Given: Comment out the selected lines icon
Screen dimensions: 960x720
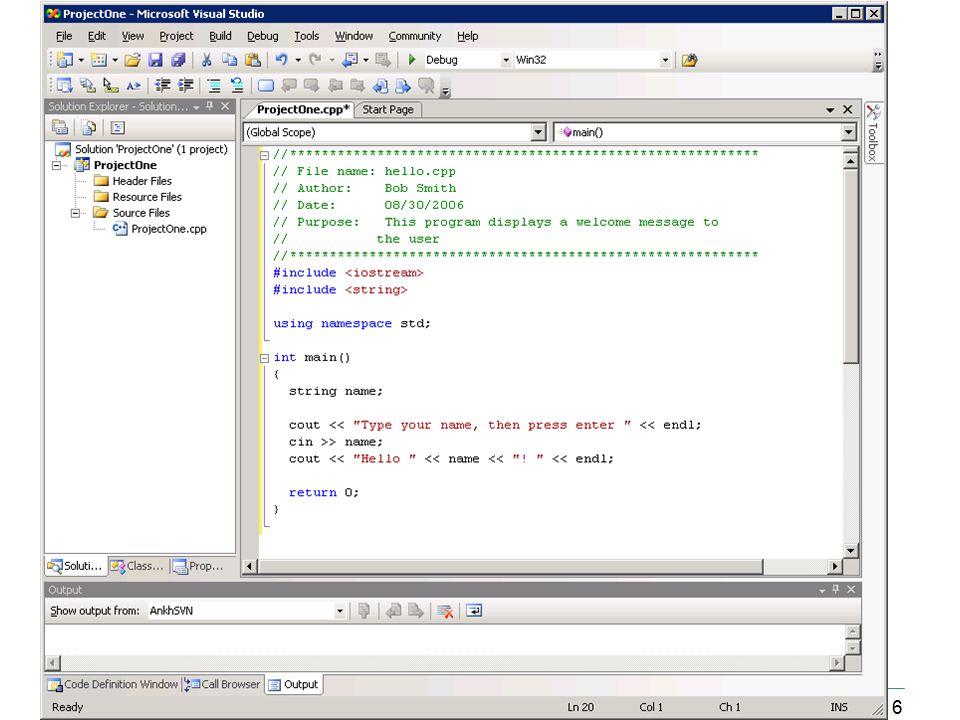Looking at the screenshot, I should pos(214,86).
